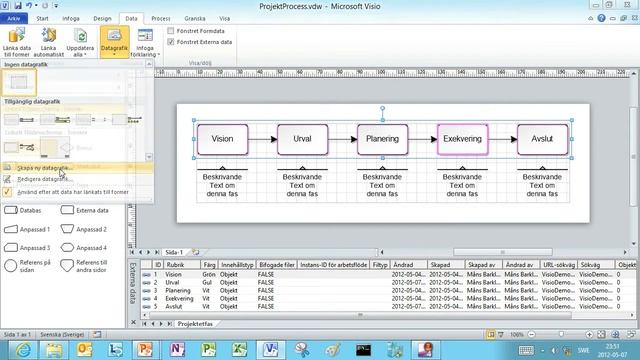Select the Exekvering row in external data
This screenshot has height=360, width=640.
pyautogui.click(x=388, y=298)
